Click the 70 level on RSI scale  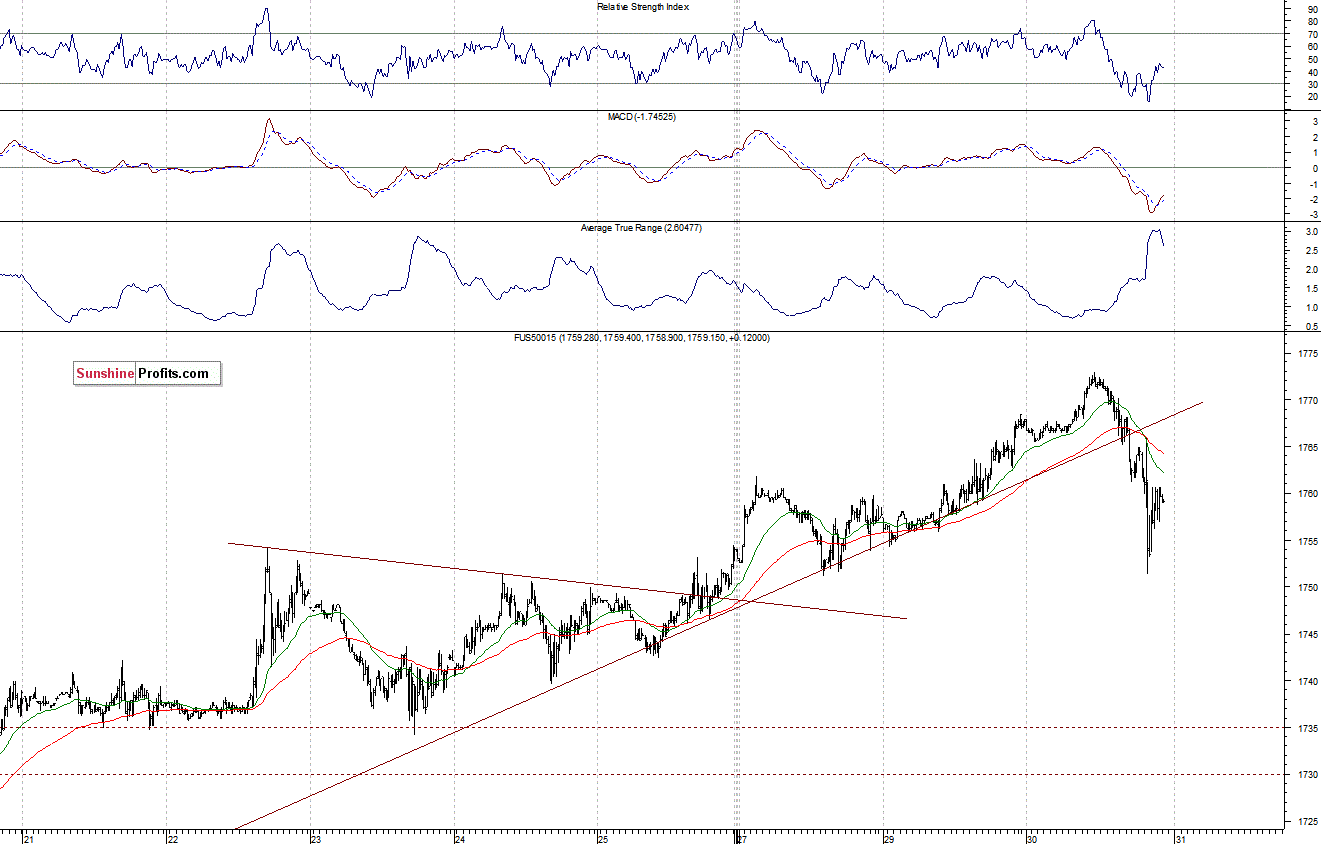tap(1312, 34)
